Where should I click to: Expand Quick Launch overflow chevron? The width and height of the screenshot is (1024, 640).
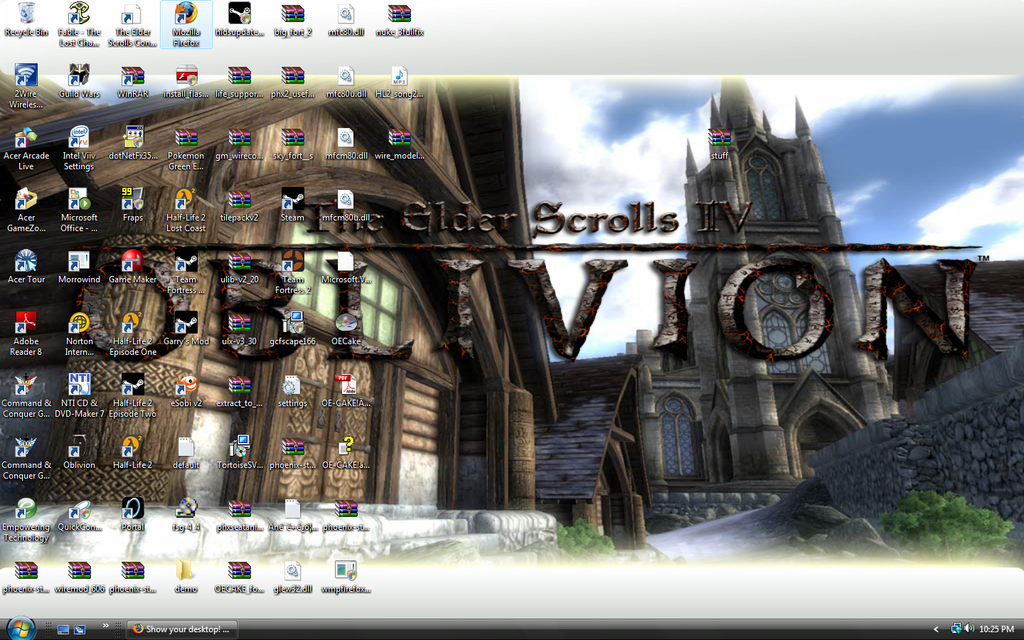pos(105,626)
